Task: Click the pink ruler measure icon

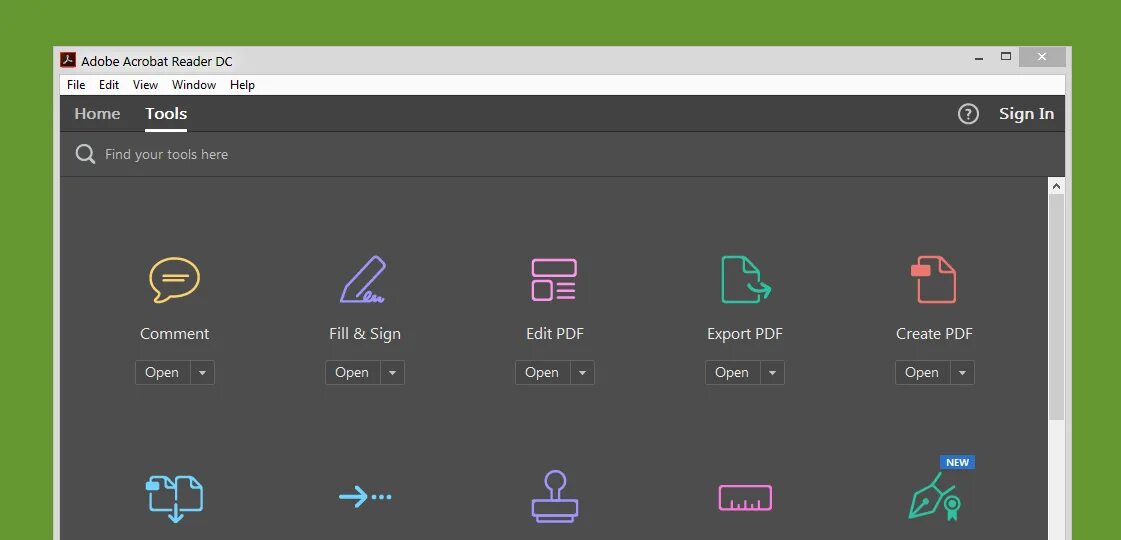Action: [745, 498]
